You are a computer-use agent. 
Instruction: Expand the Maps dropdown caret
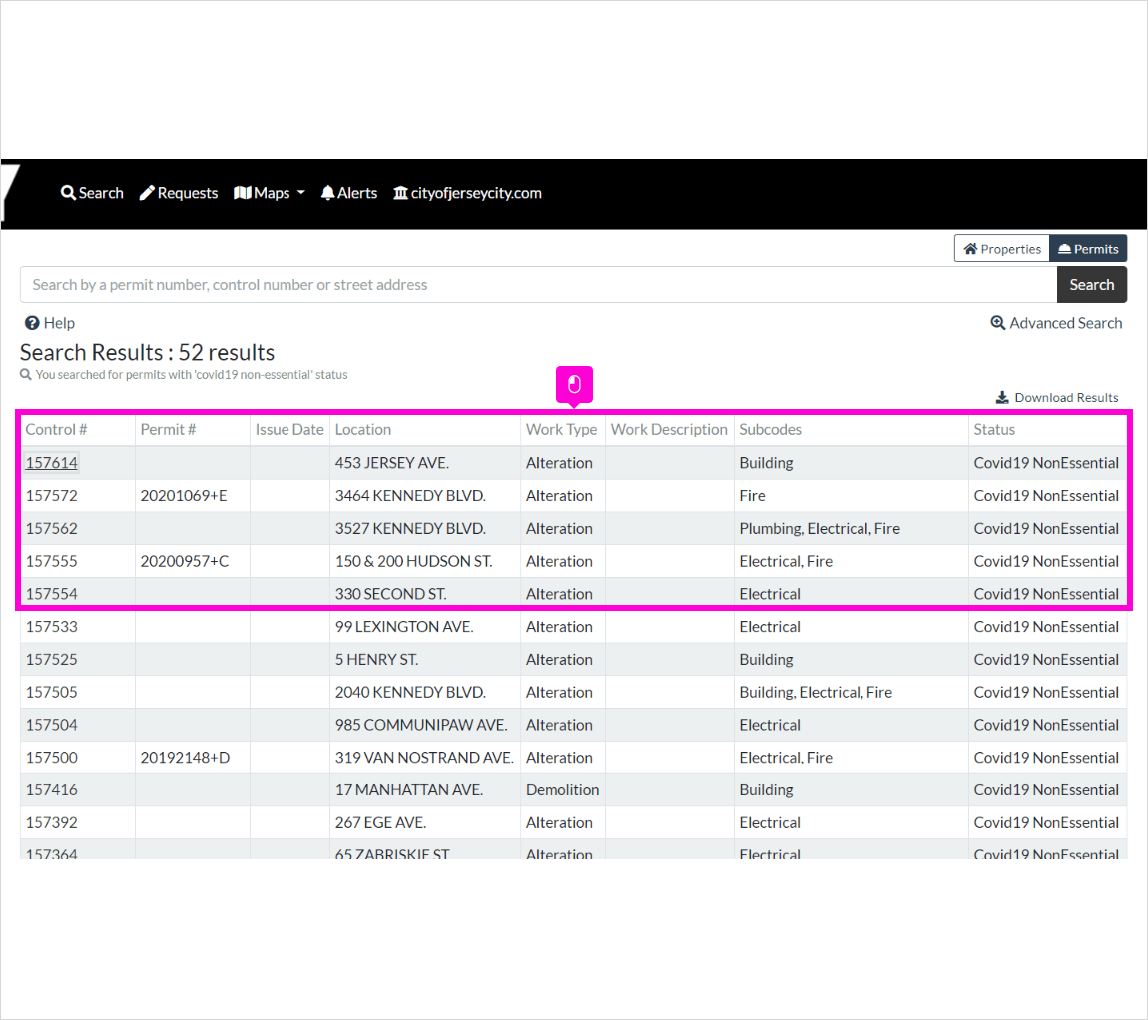pyautogui.click(x=301, y=193)
